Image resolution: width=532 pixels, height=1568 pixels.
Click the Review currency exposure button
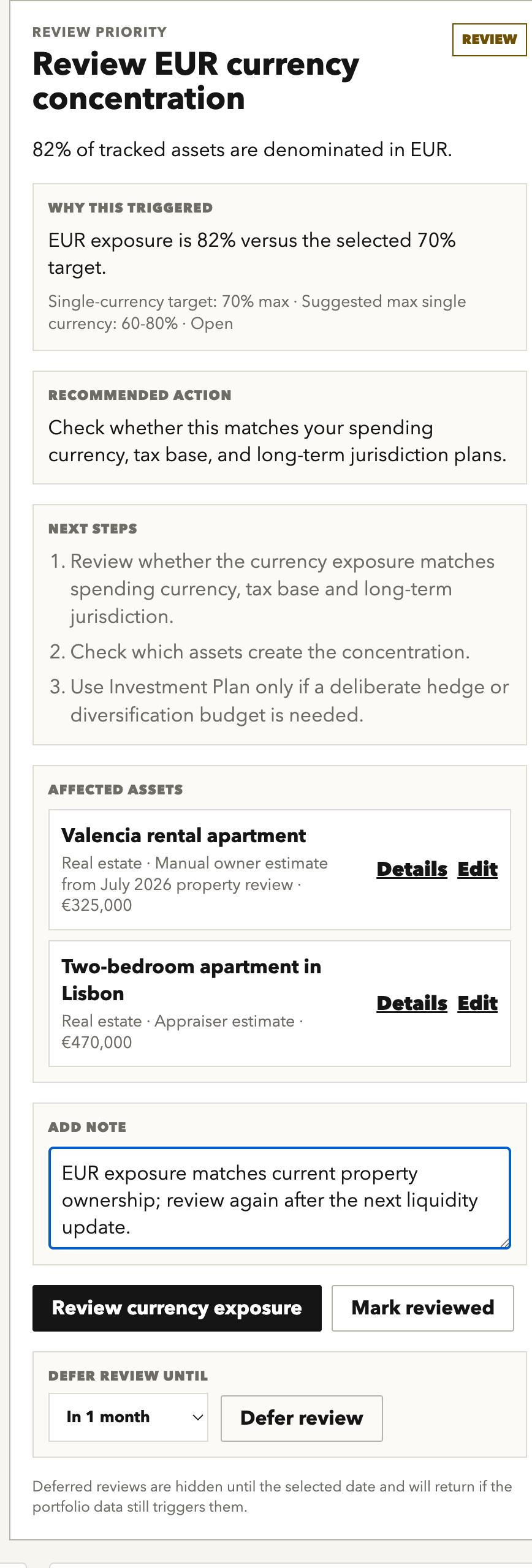tap(177, 1308)
